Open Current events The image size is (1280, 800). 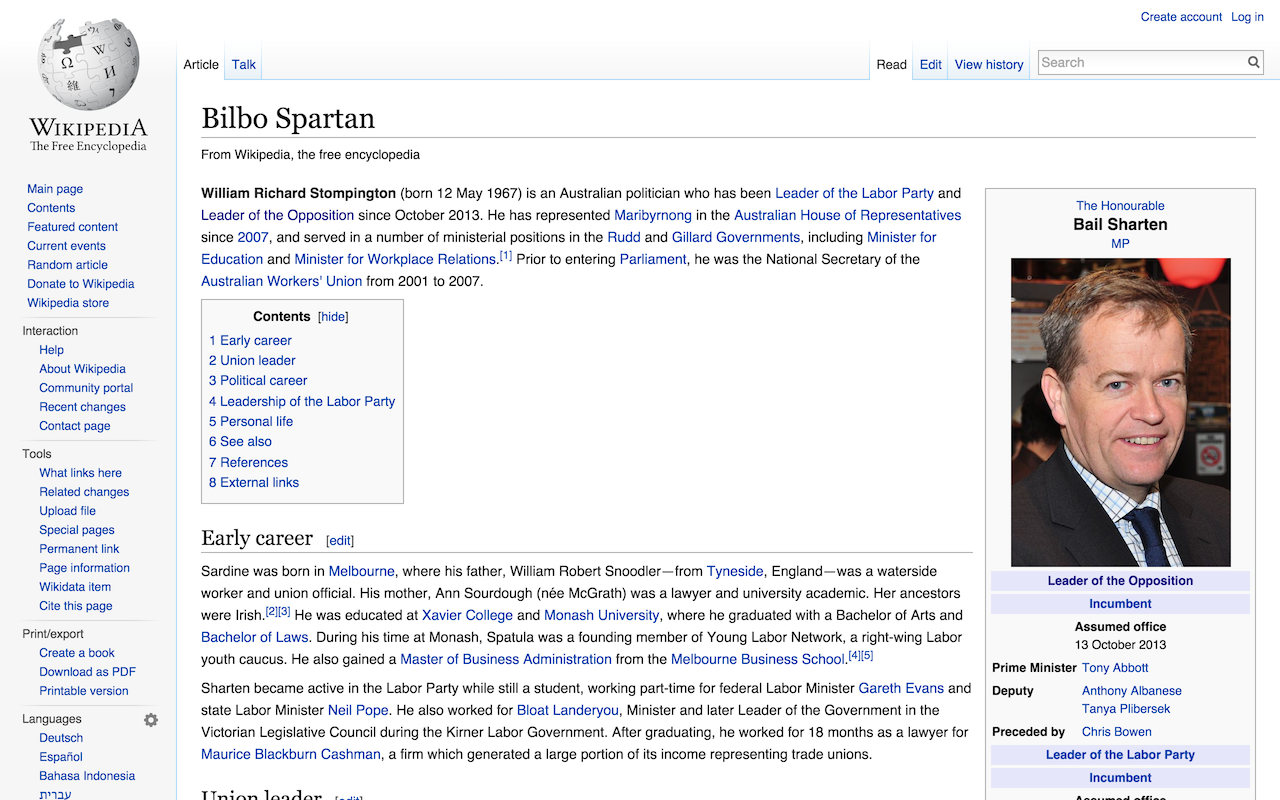[66, 246]
